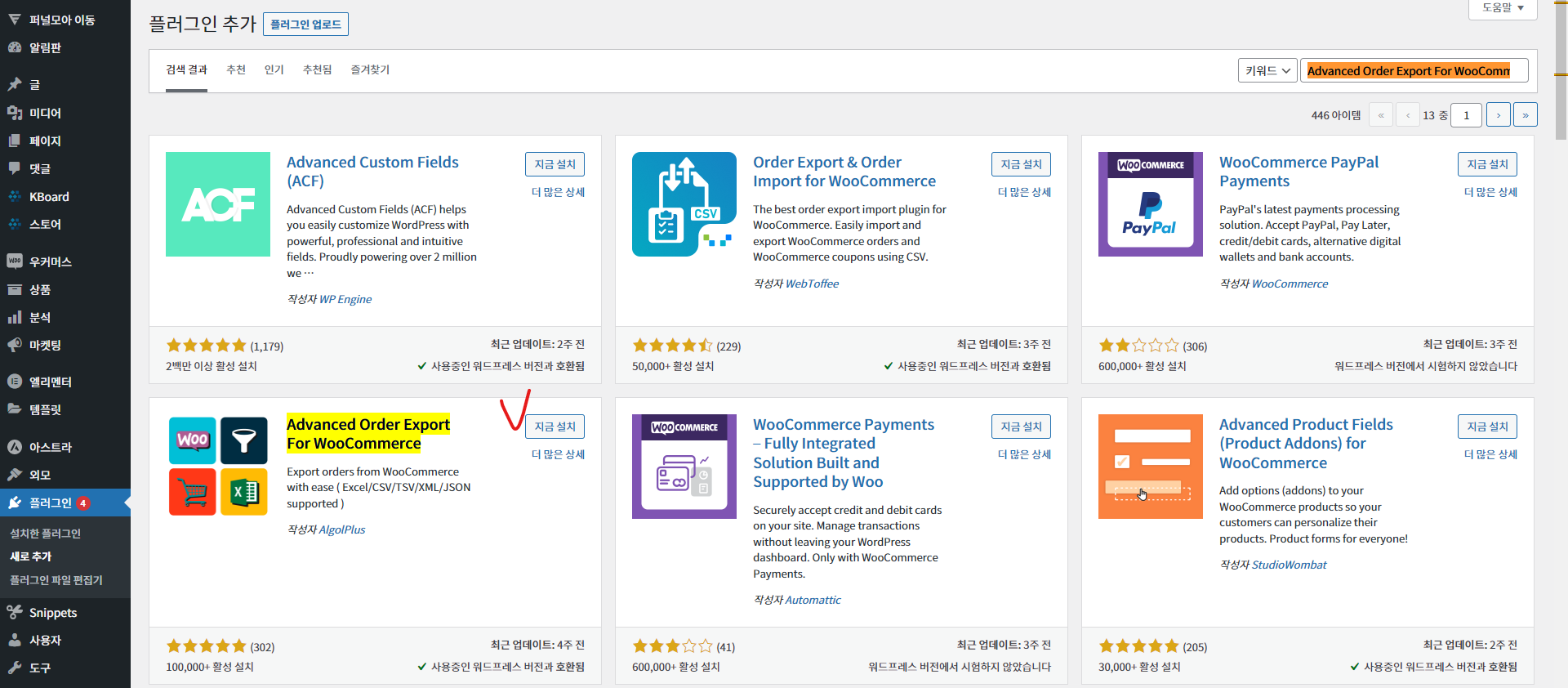The height and width of the screenshot is (688, 1568).
Task: Open the WebToffee author link
Action: pos(812,284)
